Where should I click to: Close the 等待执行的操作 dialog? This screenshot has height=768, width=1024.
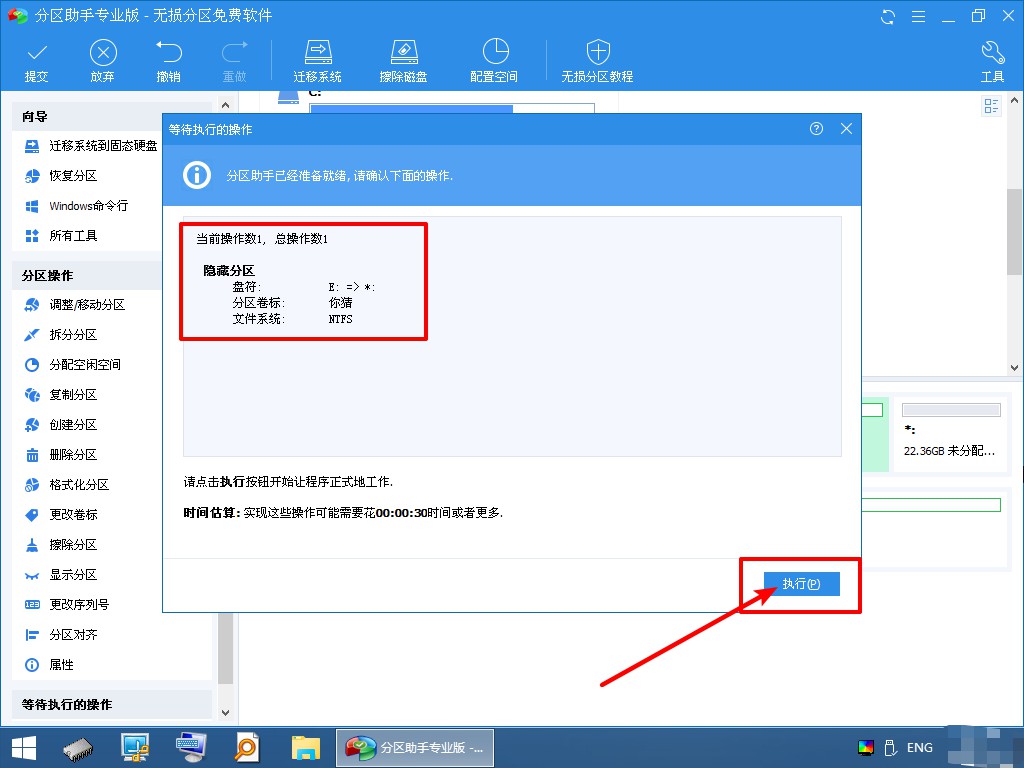click(846, 129)
